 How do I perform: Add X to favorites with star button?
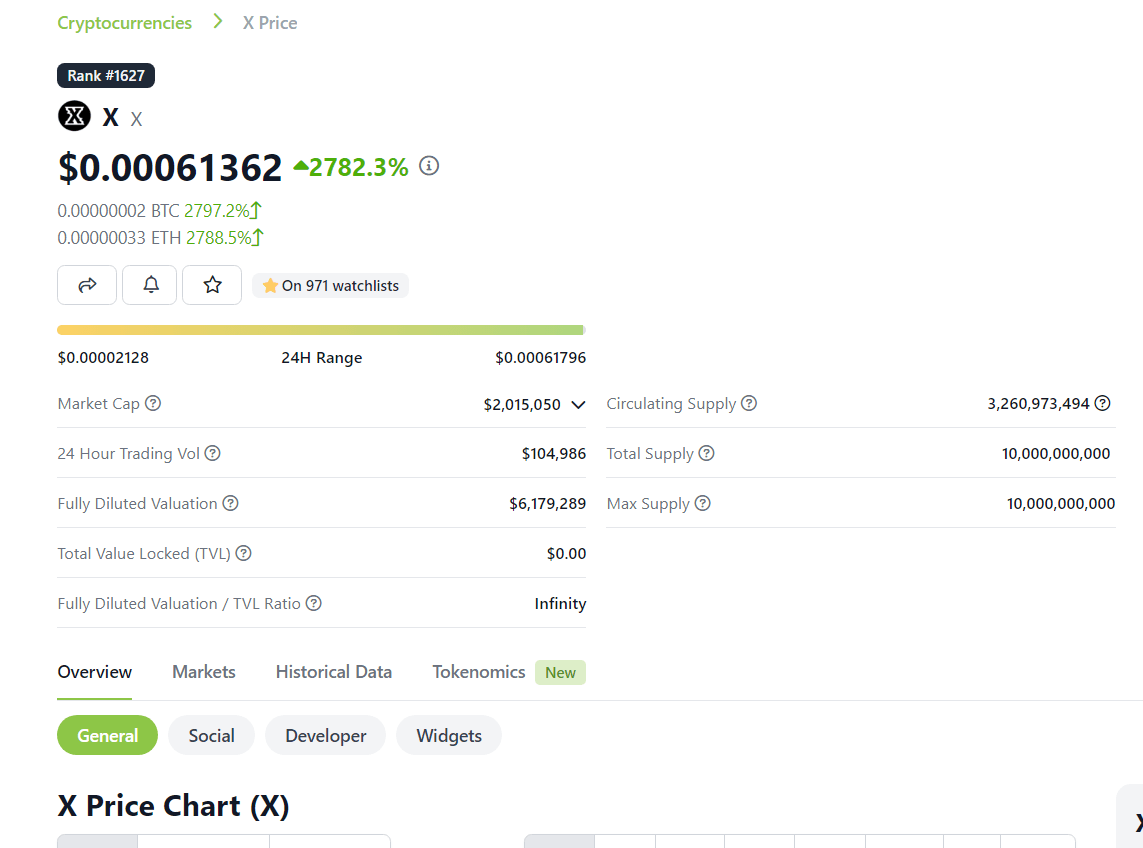(x=212, y=285)
